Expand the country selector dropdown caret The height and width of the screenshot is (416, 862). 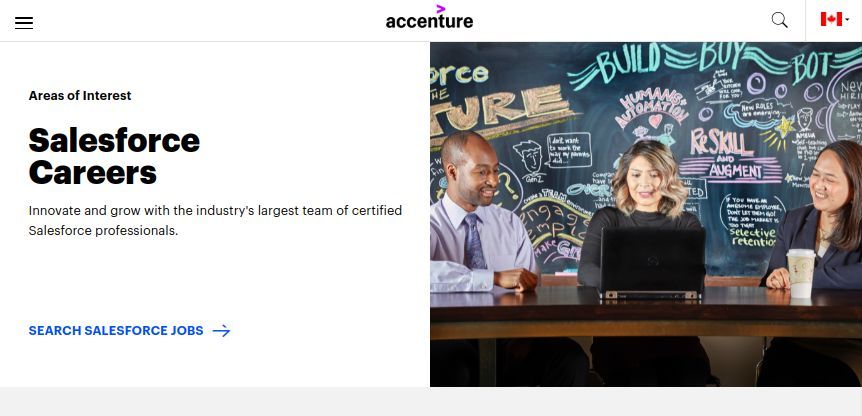[847, 20]
